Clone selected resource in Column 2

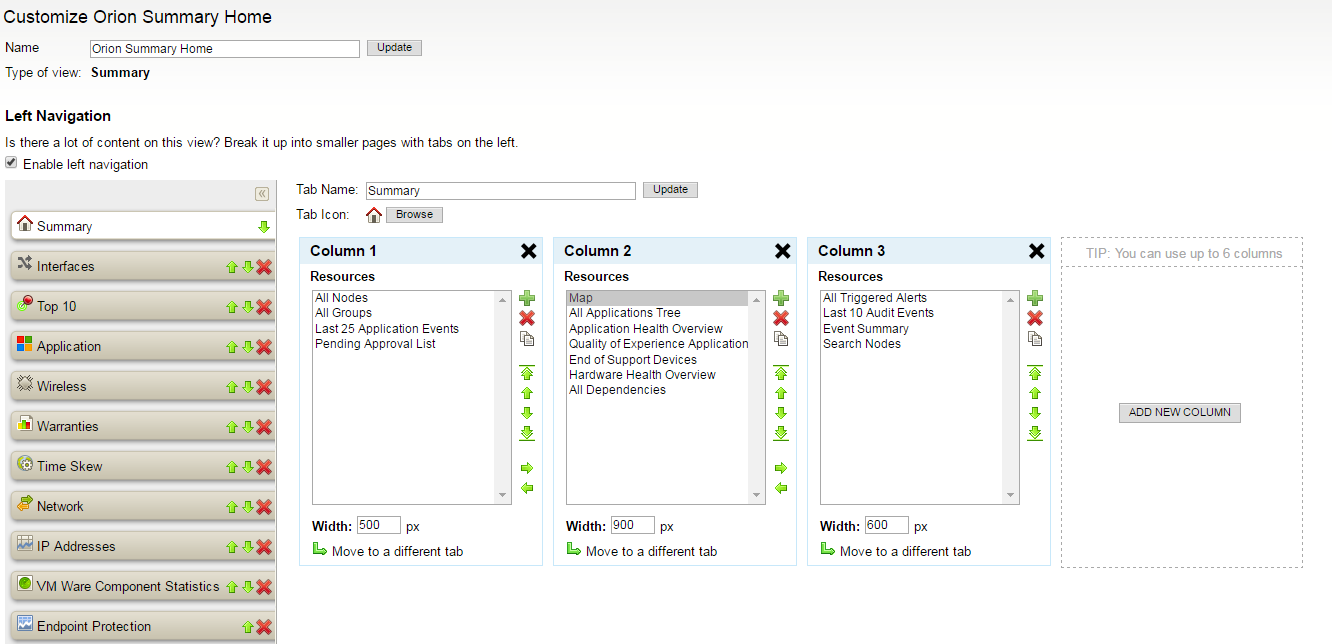pos(781,339)
